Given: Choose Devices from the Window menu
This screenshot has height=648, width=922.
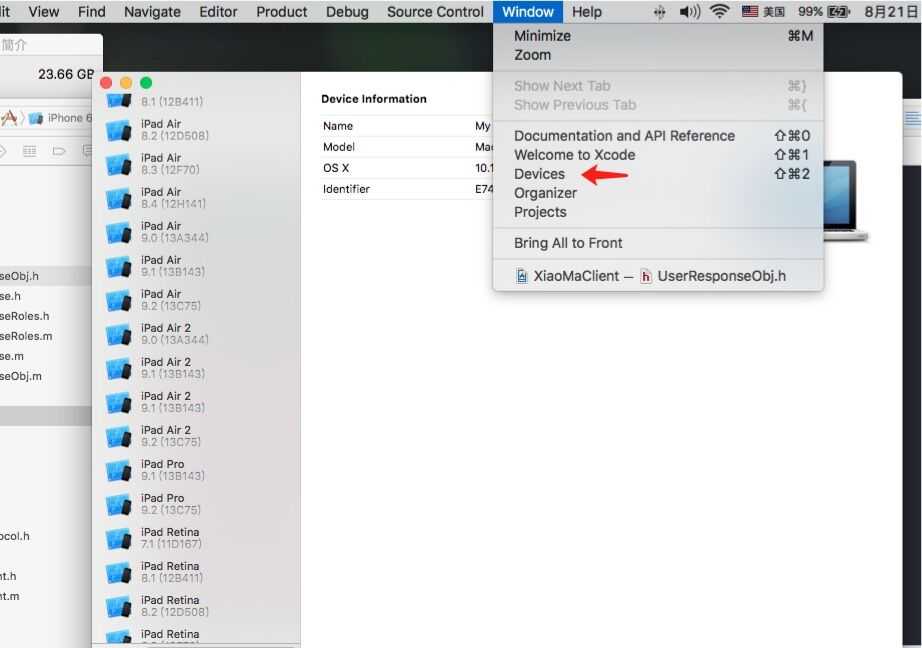Looking at the screenshot, I should click(658, 174).
